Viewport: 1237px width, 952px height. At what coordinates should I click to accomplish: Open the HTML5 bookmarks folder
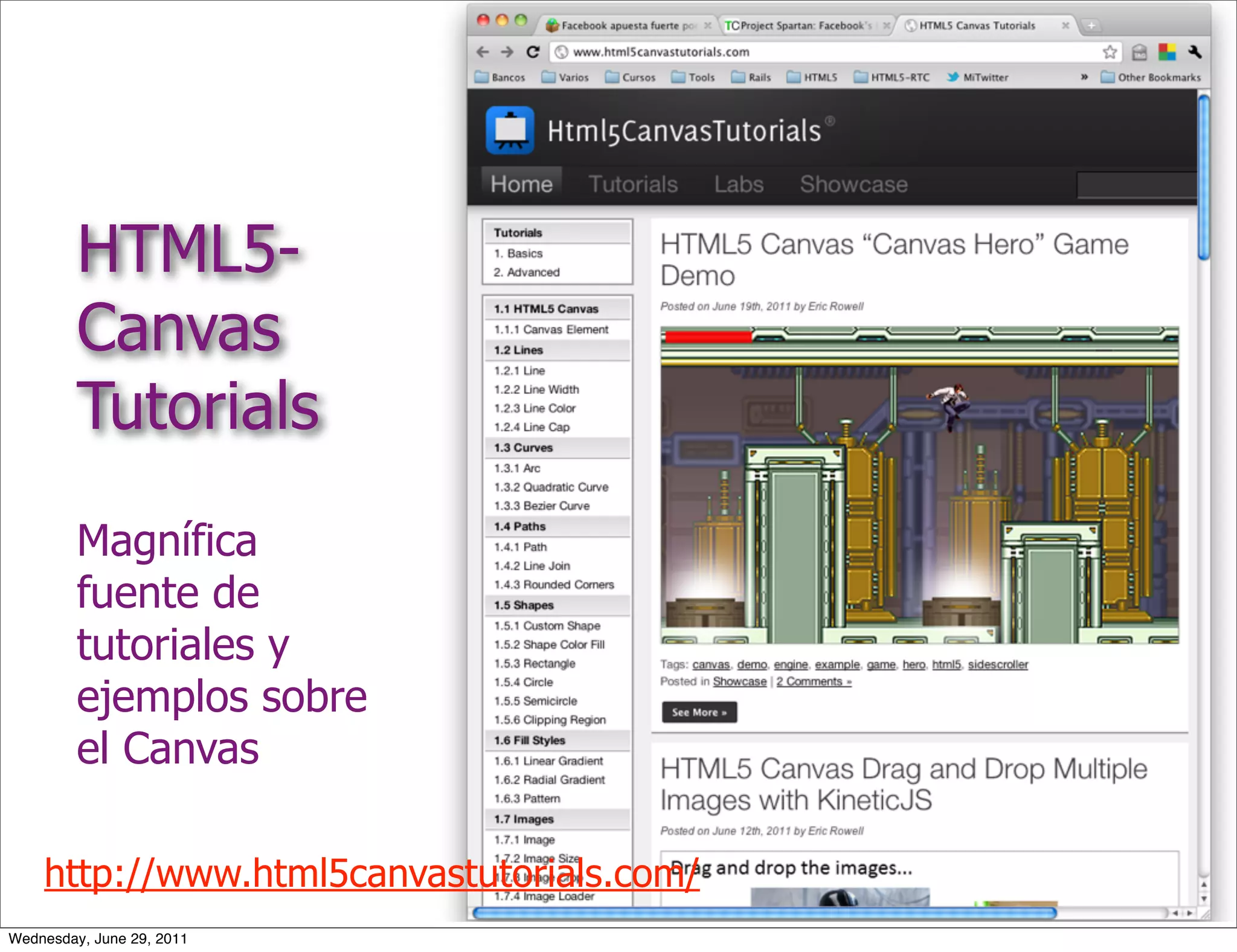[812, 77]
